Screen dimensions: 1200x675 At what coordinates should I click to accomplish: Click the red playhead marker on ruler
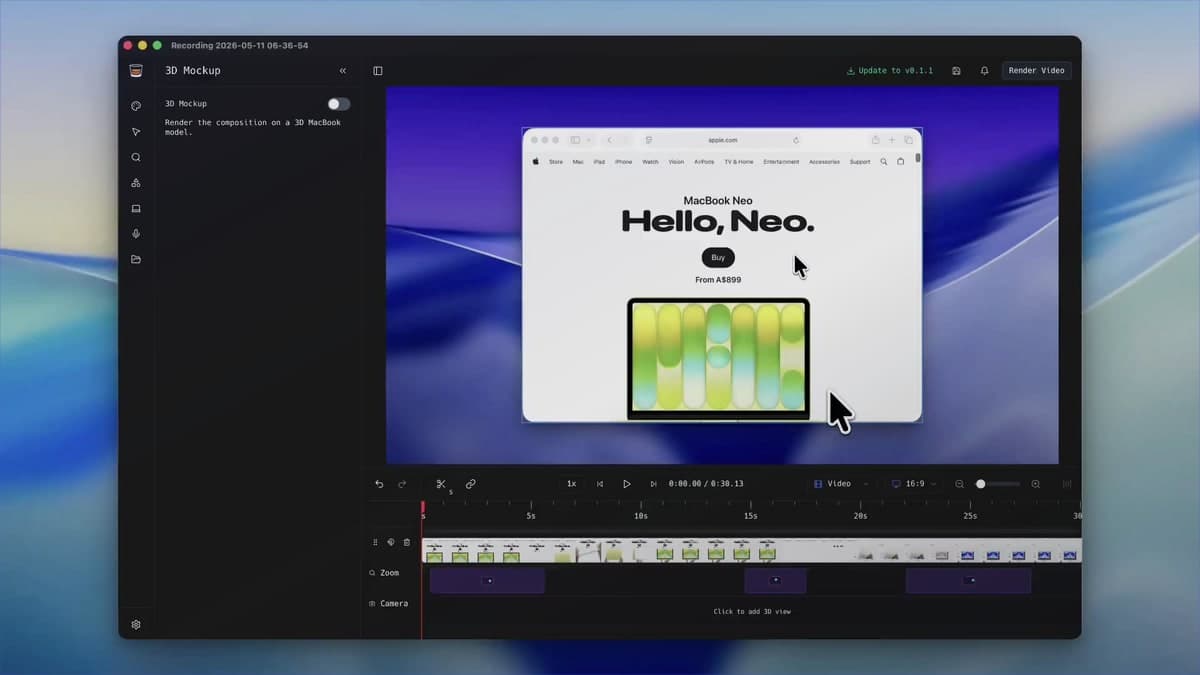(422, 508)
